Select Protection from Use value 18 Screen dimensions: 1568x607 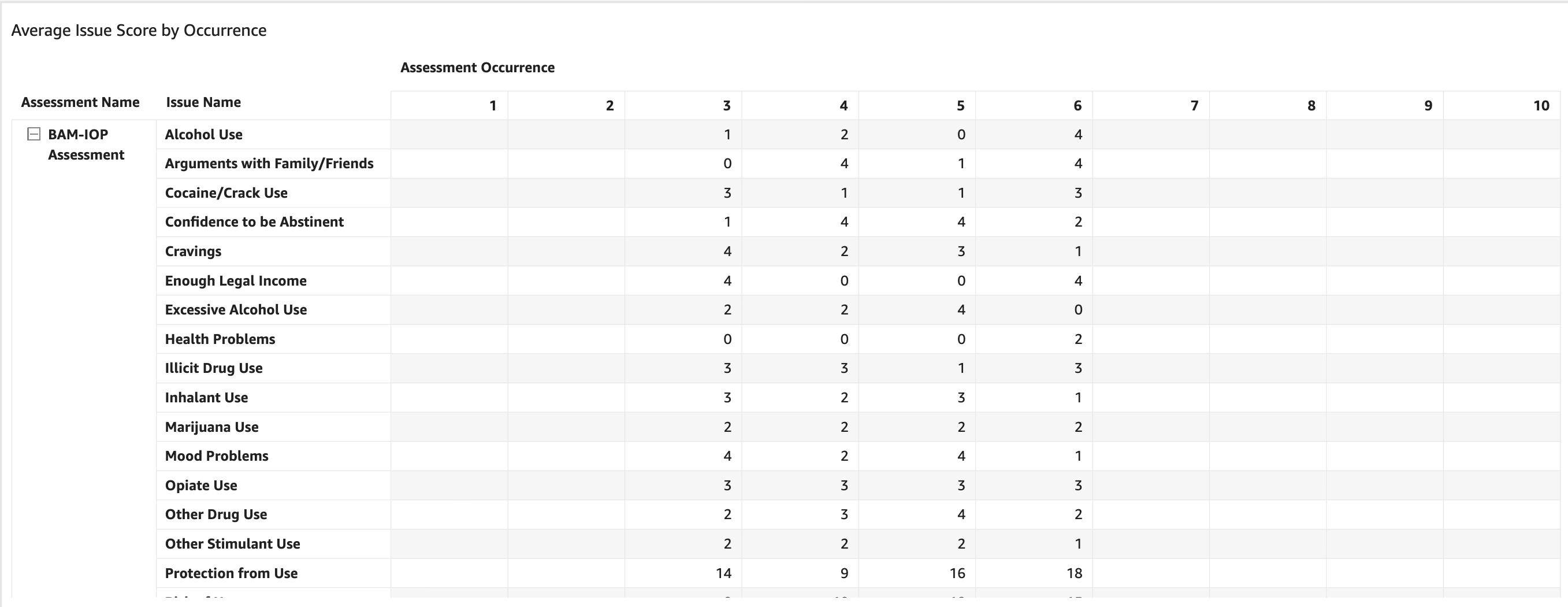(1075, 573)
